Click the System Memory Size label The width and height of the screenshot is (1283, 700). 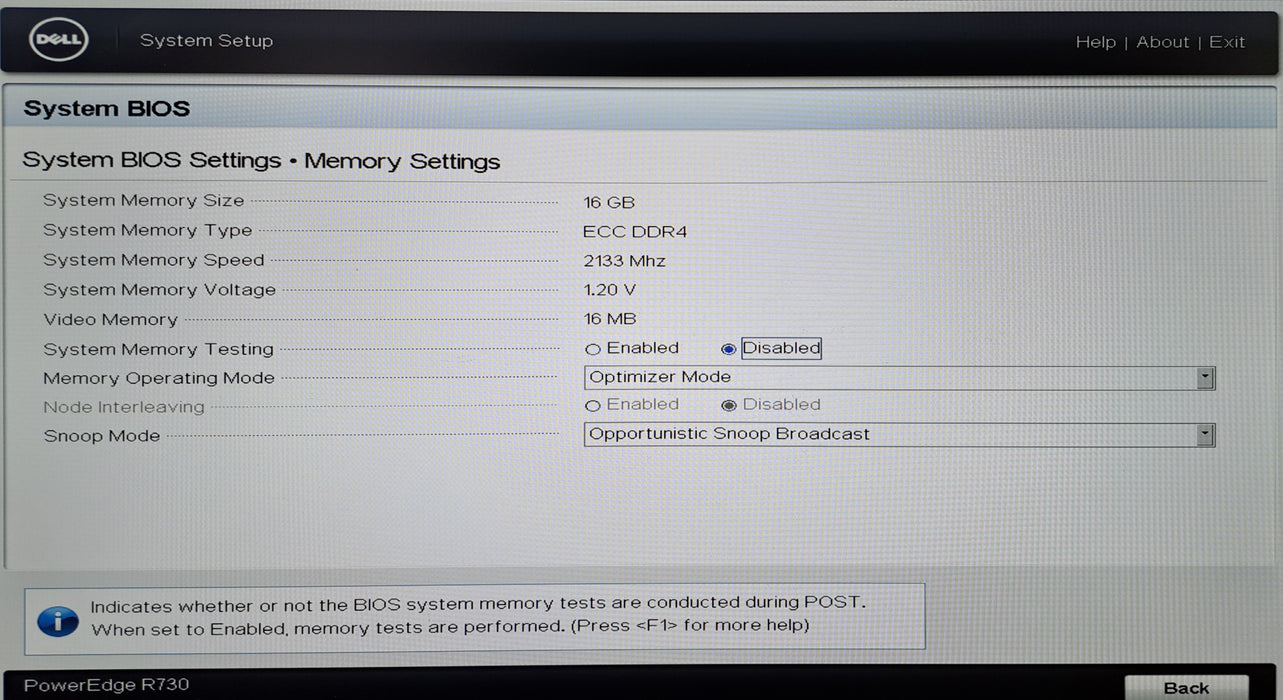pyautogui.click(x=143, y=201)
